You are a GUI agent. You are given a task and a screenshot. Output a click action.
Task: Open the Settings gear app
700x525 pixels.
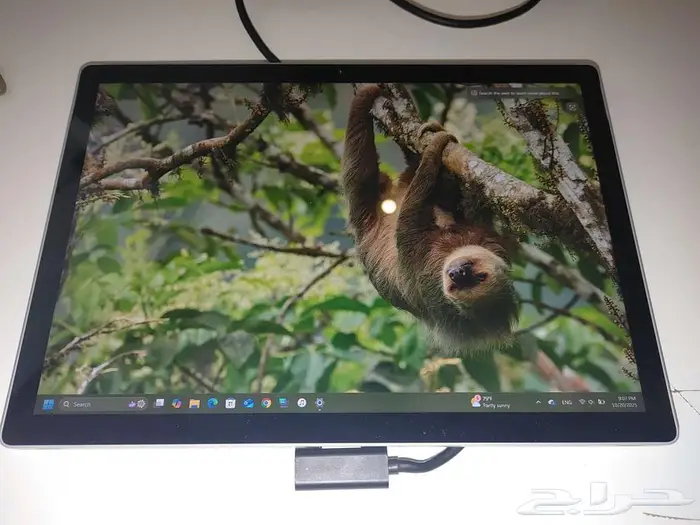tap(320, 403)
